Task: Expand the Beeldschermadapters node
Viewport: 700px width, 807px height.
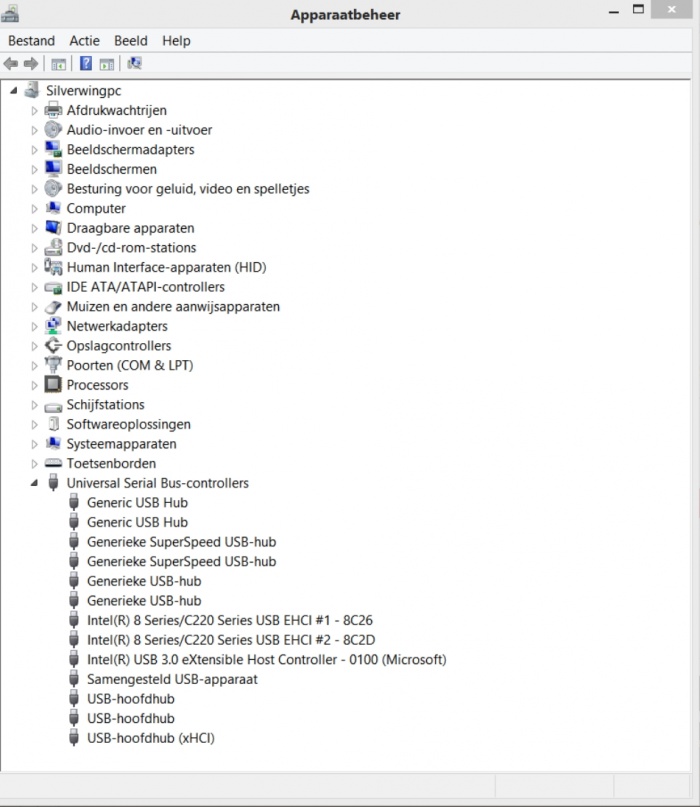Action: click(x=34, y=150)
